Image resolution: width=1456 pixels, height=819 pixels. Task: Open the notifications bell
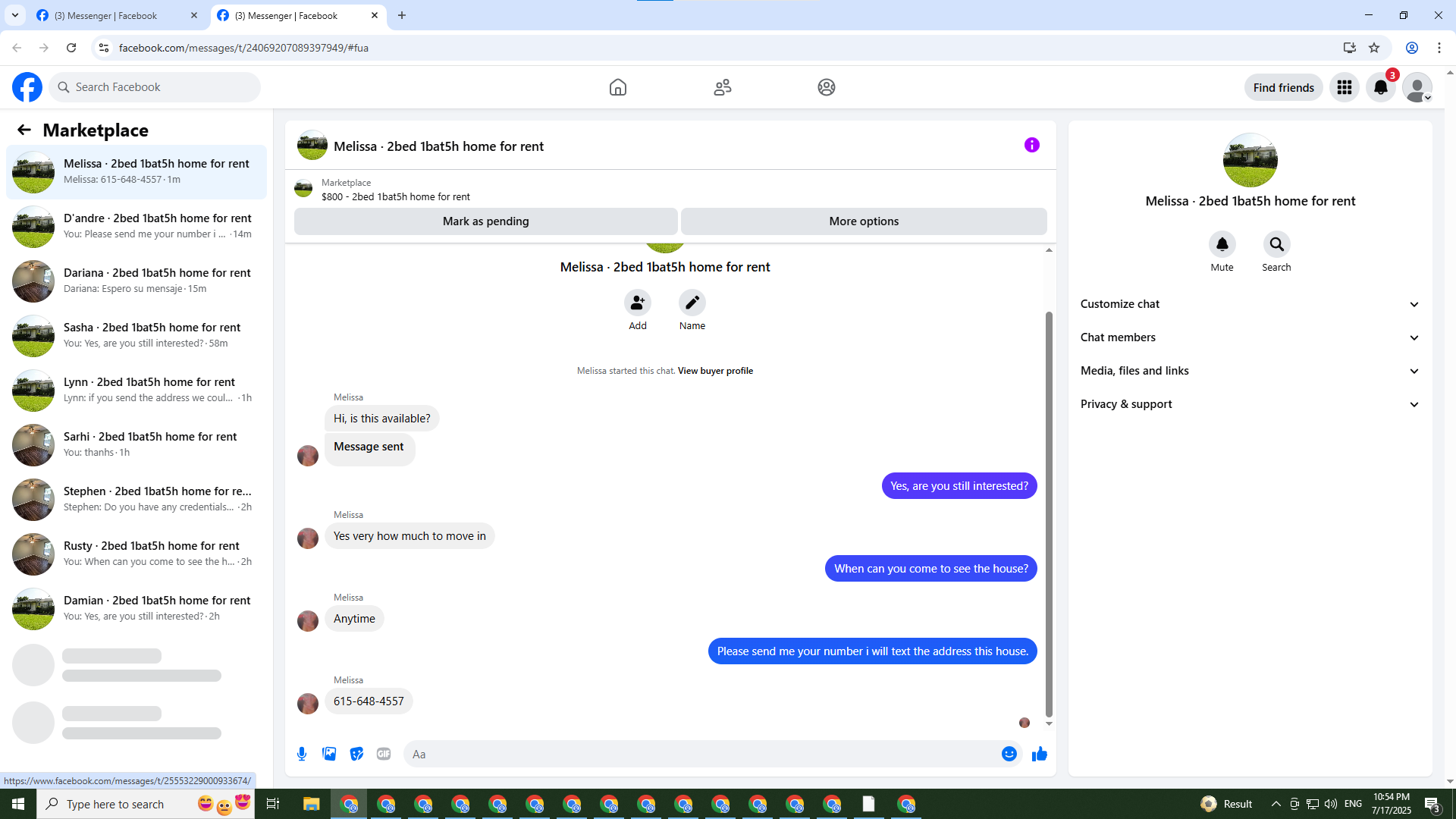click(1381, 87)
